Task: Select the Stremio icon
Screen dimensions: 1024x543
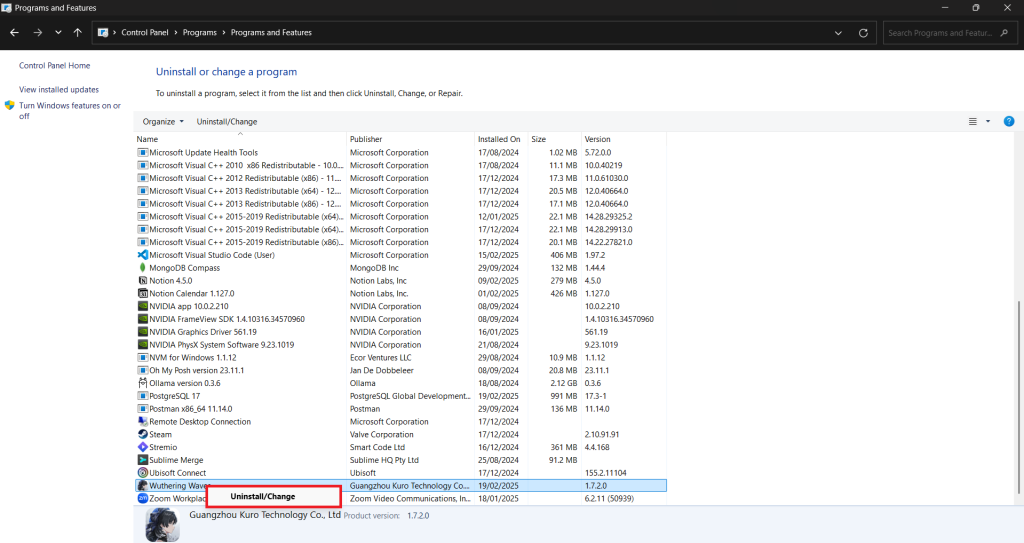Action: pos(142,447)
